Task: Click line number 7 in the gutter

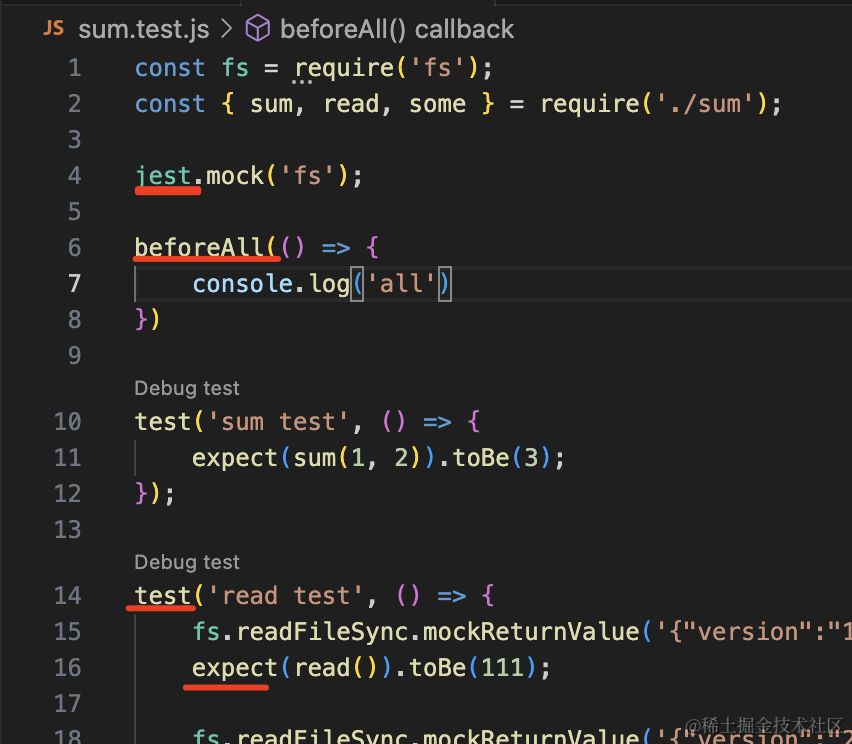Action: (74, 284)
